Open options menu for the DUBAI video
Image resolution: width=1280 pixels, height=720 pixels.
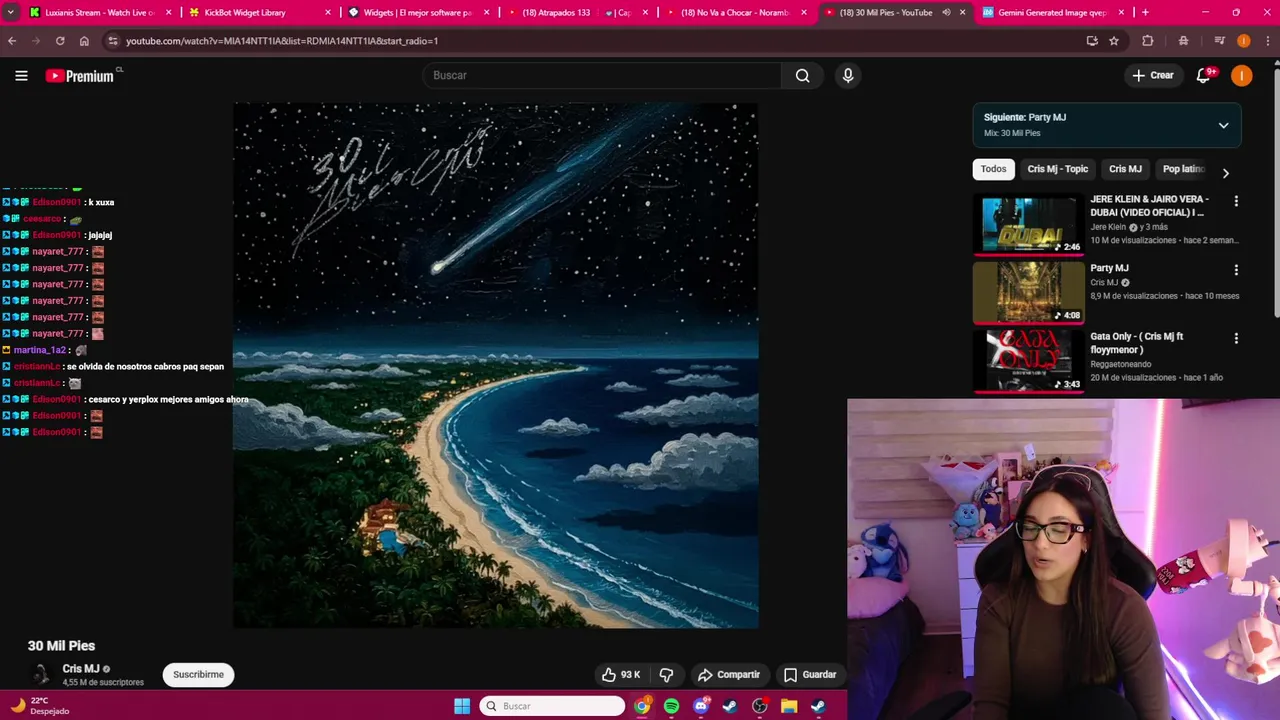pos(1236,201)
